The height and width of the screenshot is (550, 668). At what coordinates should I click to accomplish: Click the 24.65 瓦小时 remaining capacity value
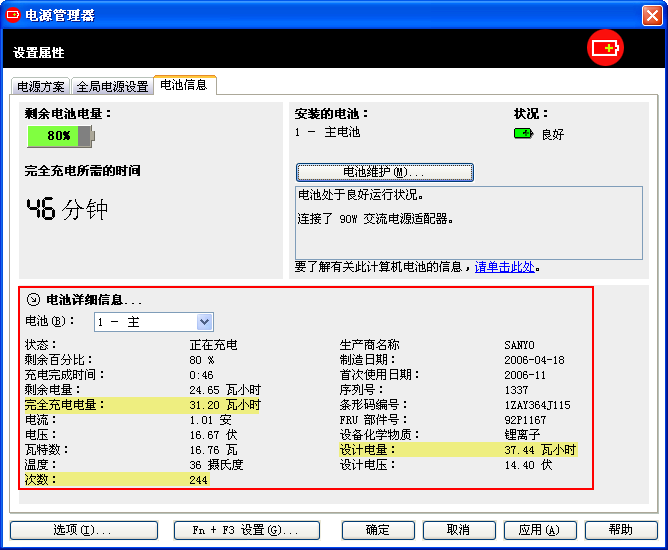coord(225,390)
